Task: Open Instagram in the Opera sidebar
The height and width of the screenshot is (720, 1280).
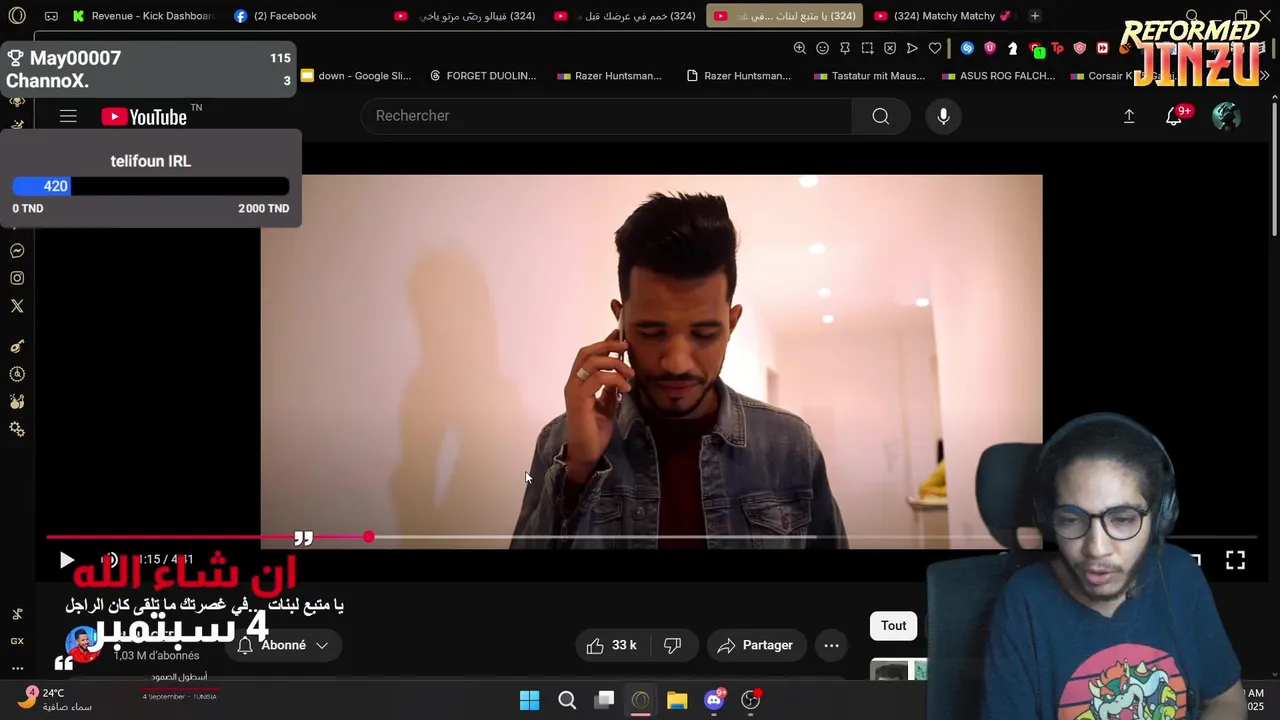Action: 17,279
